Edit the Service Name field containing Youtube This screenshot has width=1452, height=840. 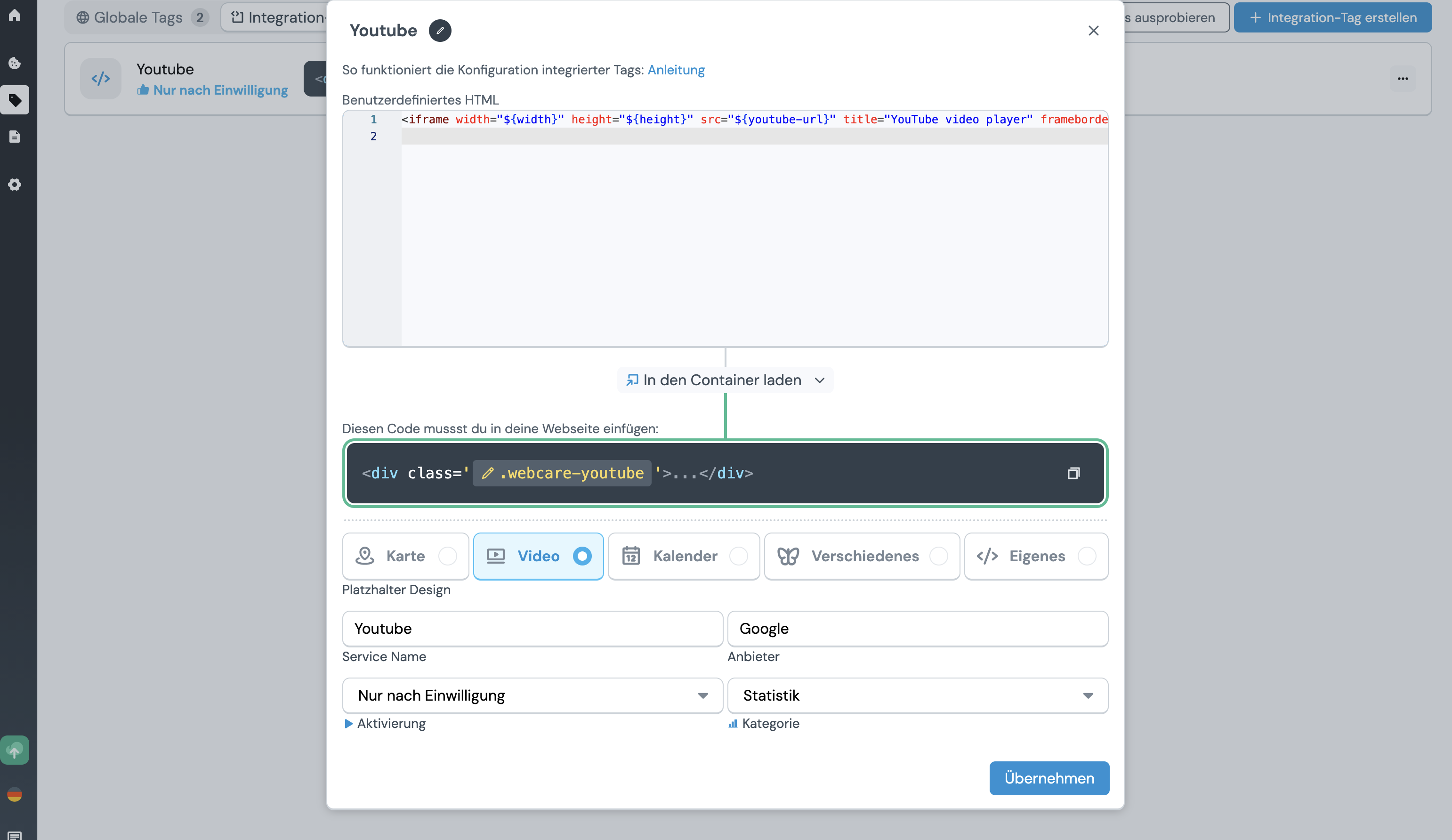(531, 629)
